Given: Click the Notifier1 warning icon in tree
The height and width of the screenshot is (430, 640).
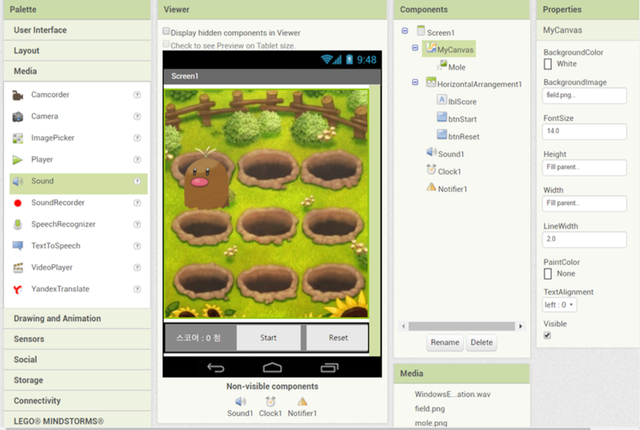Looking at the screenshot, I should click(431, 187).
